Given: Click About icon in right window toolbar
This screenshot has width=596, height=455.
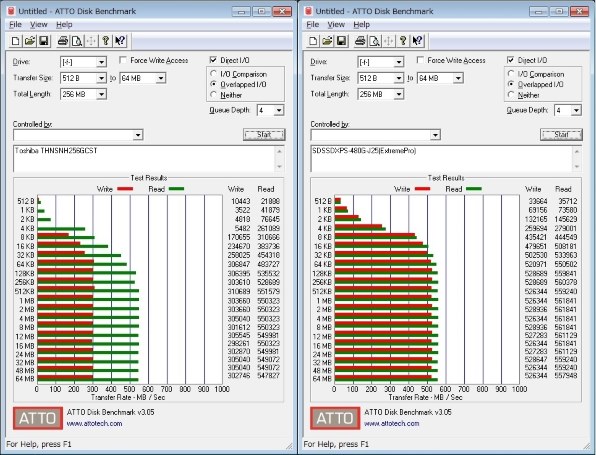Looking at the screenshot, I should (403, 41).
